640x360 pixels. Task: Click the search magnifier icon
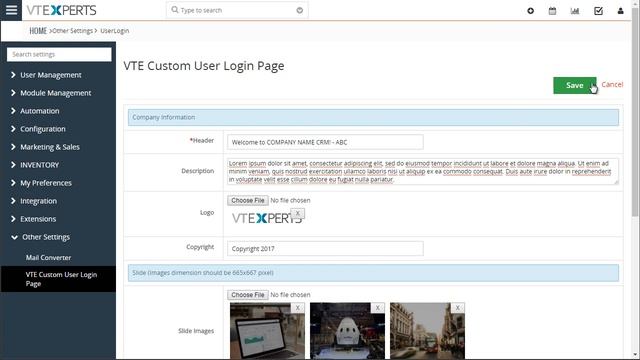[x=175, y=10]
